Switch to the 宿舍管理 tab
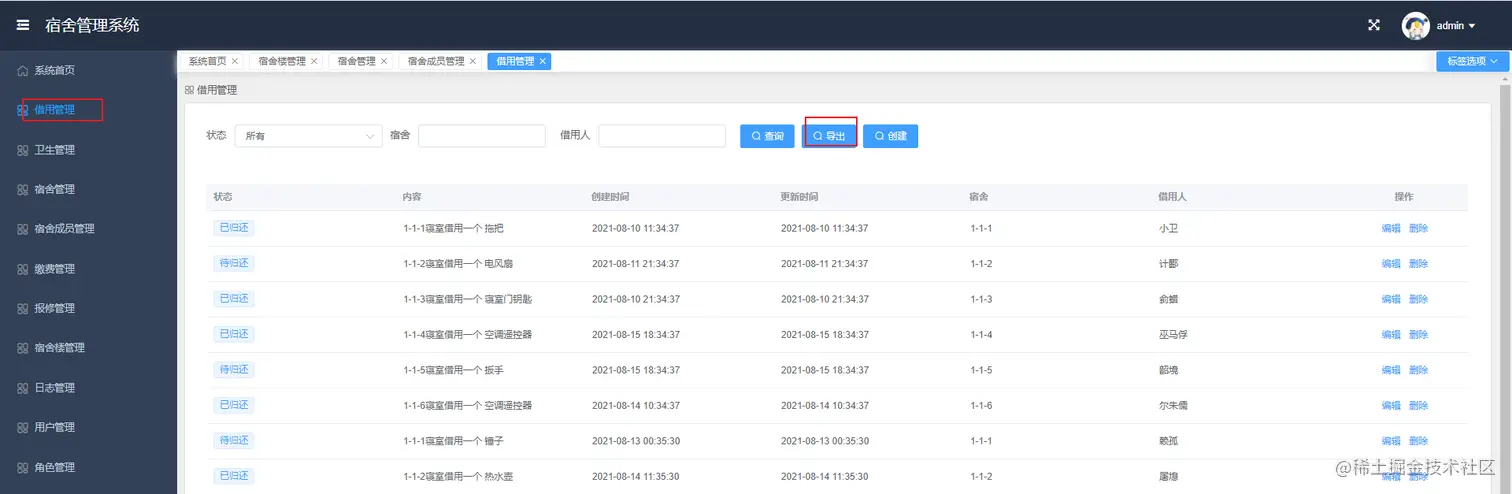This screenshot has width=1512, height=494. (357, 61)
